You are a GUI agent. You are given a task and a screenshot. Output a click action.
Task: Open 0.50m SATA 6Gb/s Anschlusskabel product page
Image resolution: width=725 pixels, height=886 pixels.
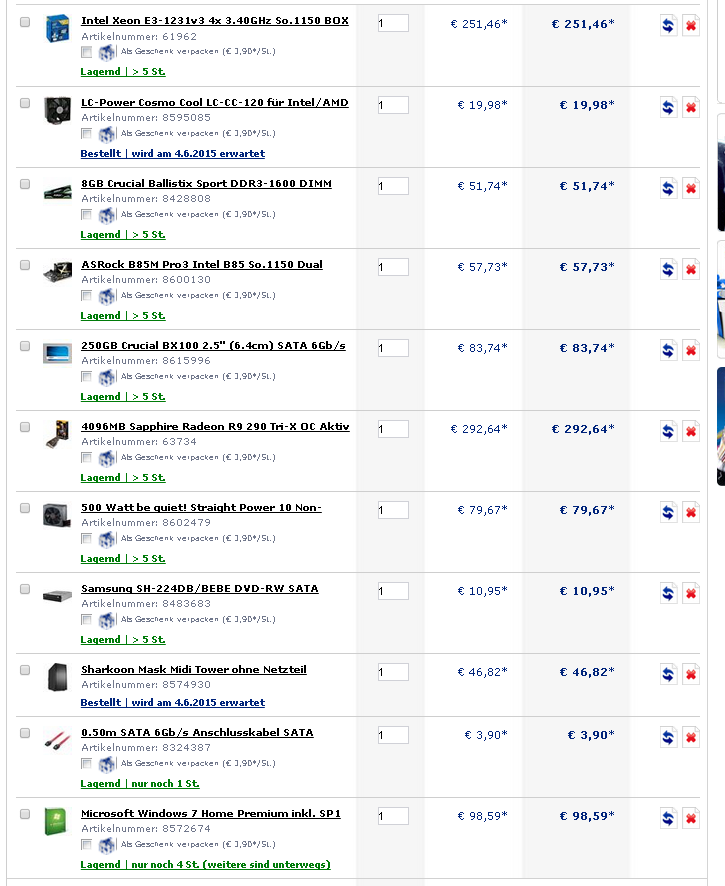pyautogui.click(x=197, y=733)
